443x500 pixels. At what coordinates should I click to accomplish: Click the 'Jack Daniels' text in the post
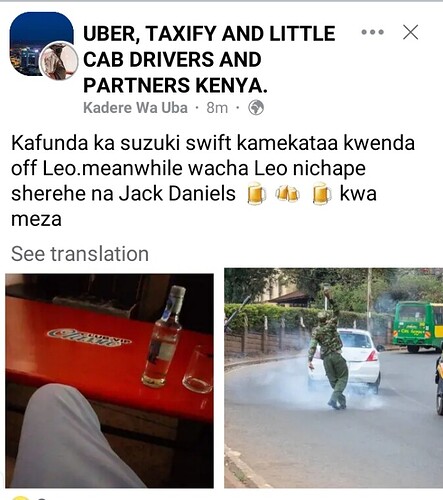click(177, 193)
